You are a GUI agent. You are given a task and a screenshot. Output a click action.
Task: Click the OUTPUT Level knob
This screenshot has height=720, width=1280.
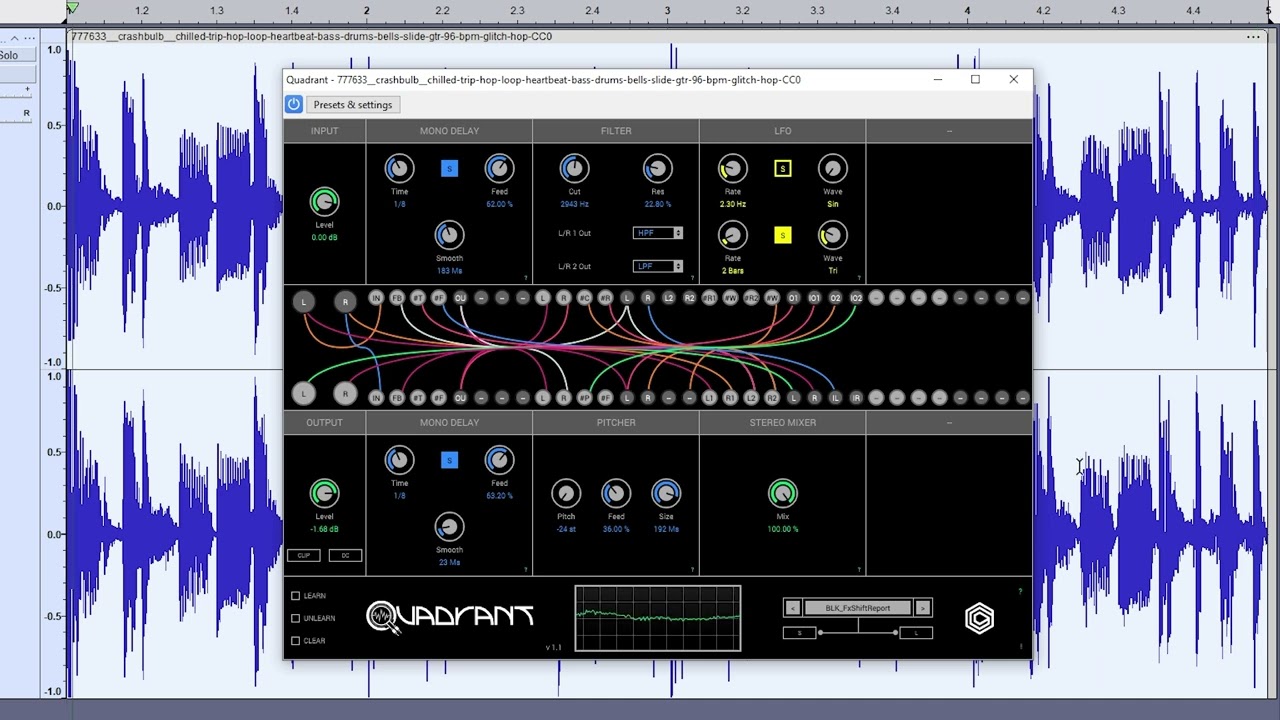coord(324,493)
